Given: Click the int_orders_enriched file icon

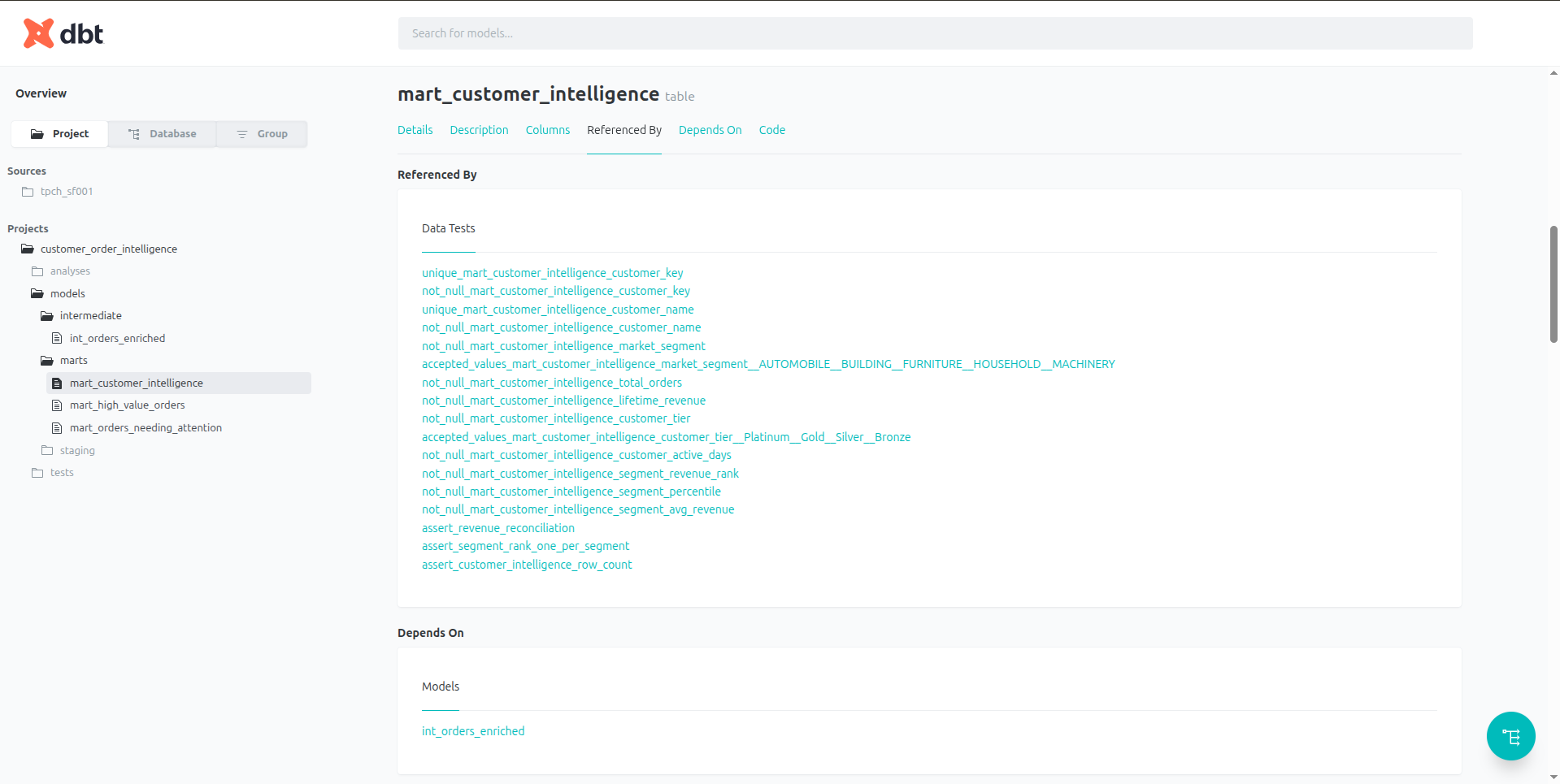Looking at the screenshot, I should pos(57,338).
